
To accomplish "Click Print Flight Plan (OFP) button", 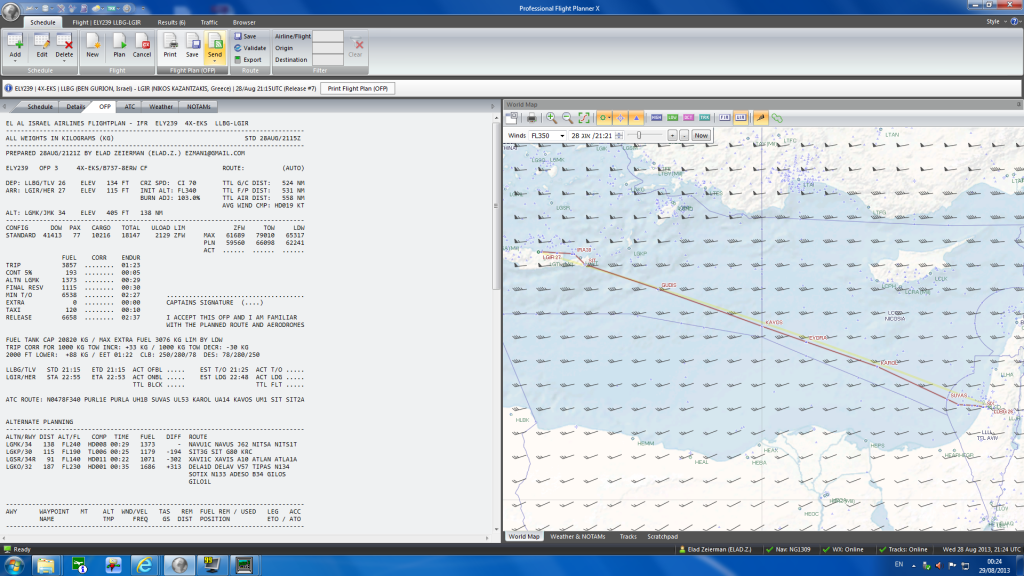I will click(357, 88).
